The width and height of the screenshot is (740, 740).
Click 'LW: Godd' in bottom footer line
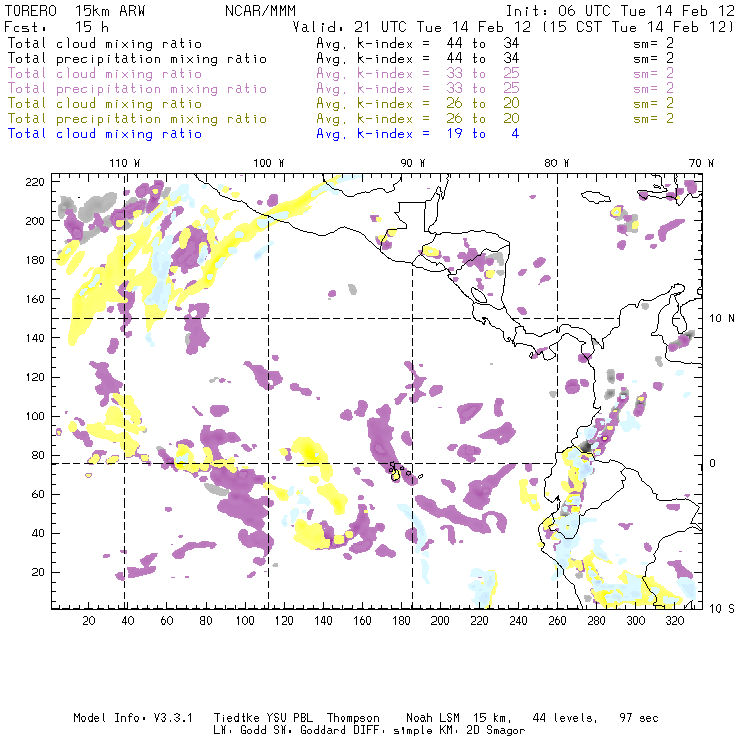[240, 731]
